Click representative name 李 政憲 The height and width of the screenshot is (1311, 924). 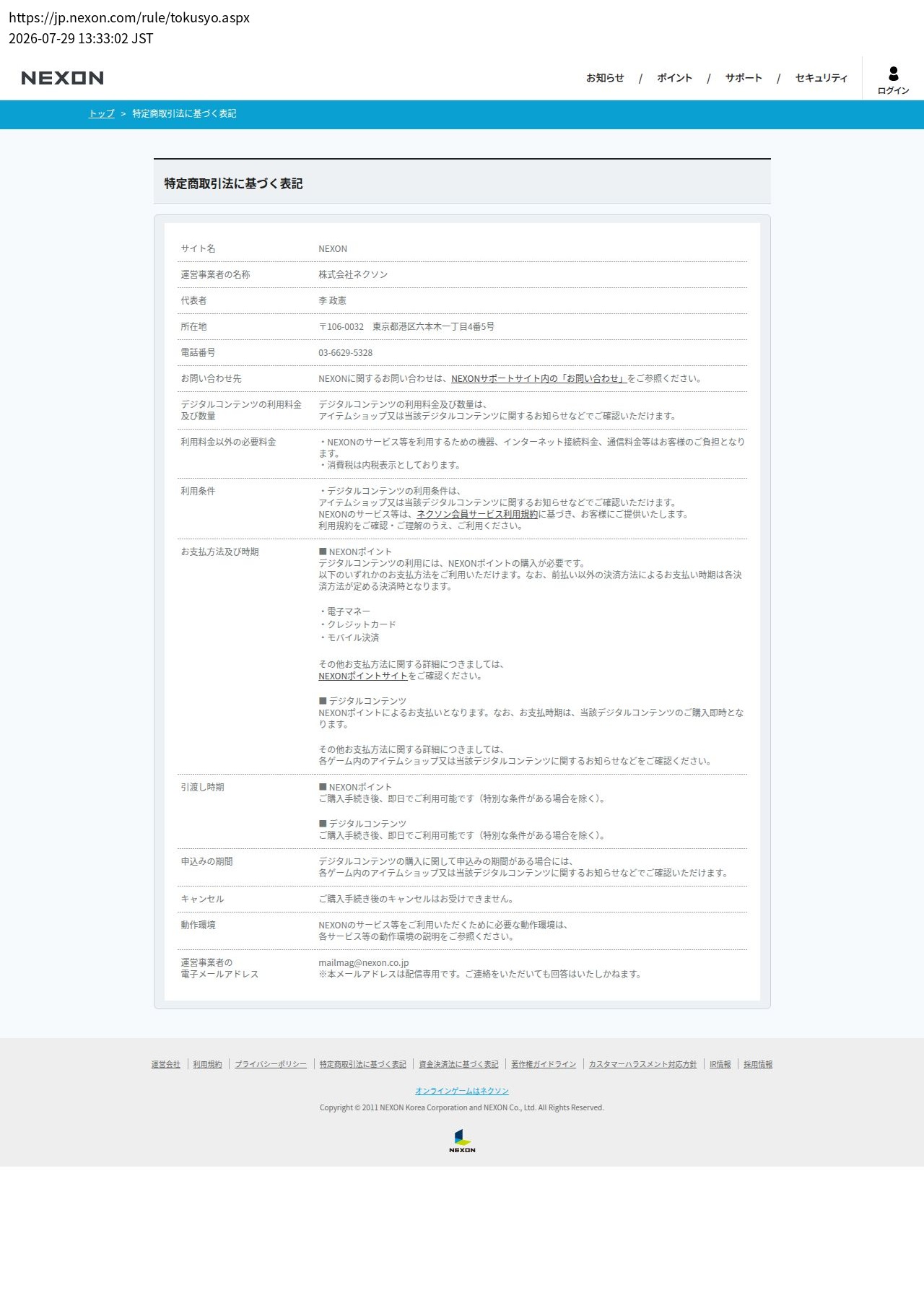(x=332, y=301)
